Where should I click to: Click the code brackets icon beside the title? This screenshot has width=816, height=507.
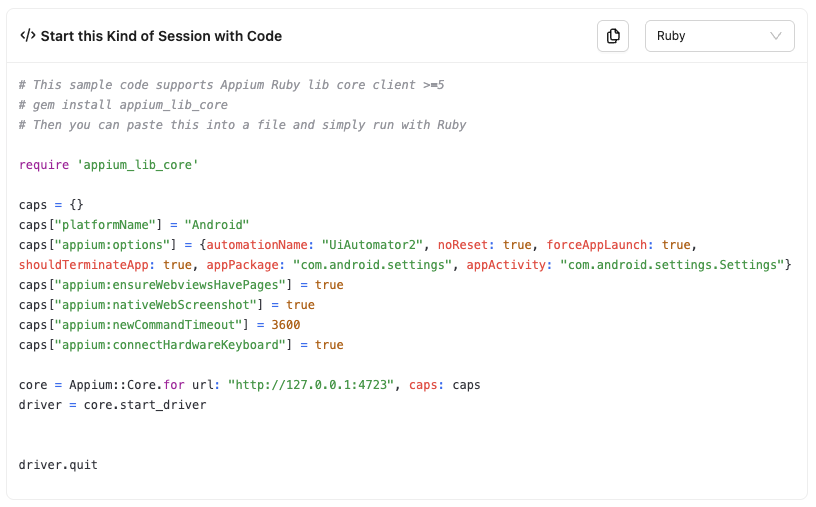pyautogui.click(x=28, y=35)
